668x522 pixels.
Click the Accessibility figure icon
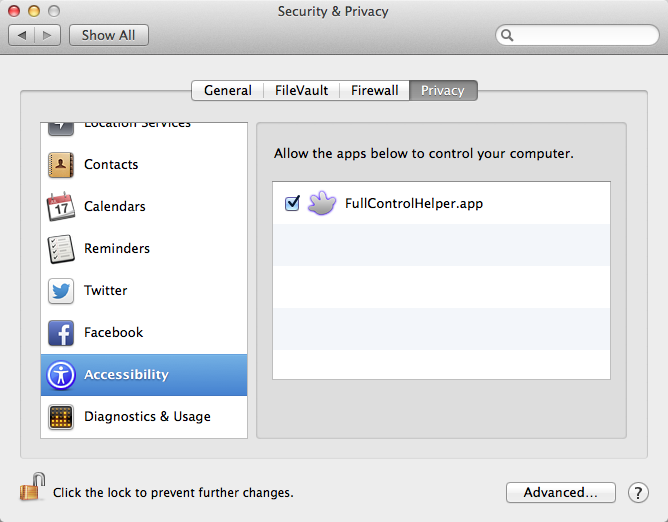point(60,375)
